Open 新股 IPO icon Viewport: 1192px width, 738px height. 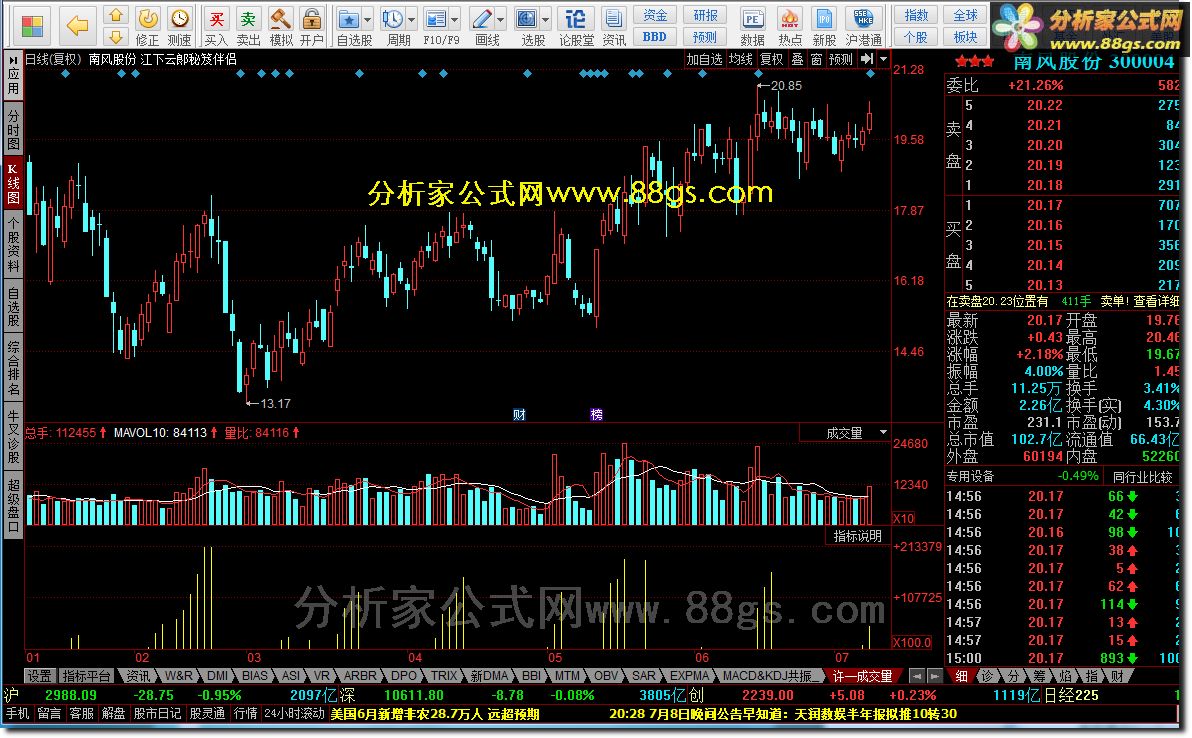coord(824,27)
